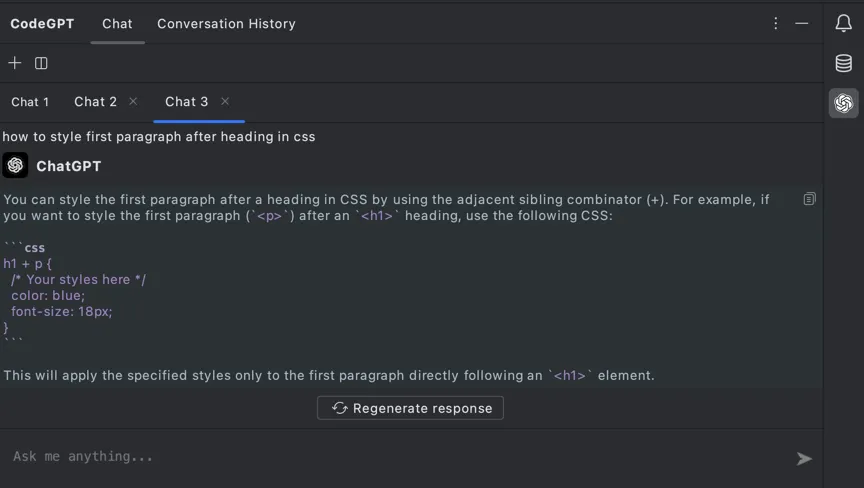
Task: Click the Regenerate response button
Action: 410,408
